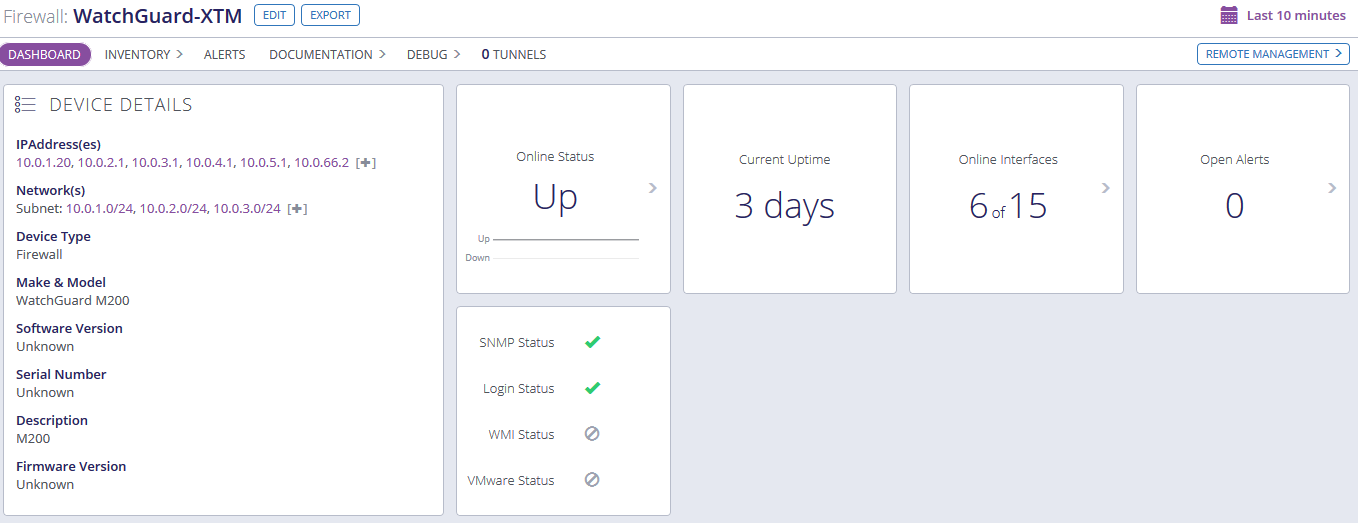Open the Debug menu
This screenshot has height=523, width=1358.
click(x=433, y=55)
